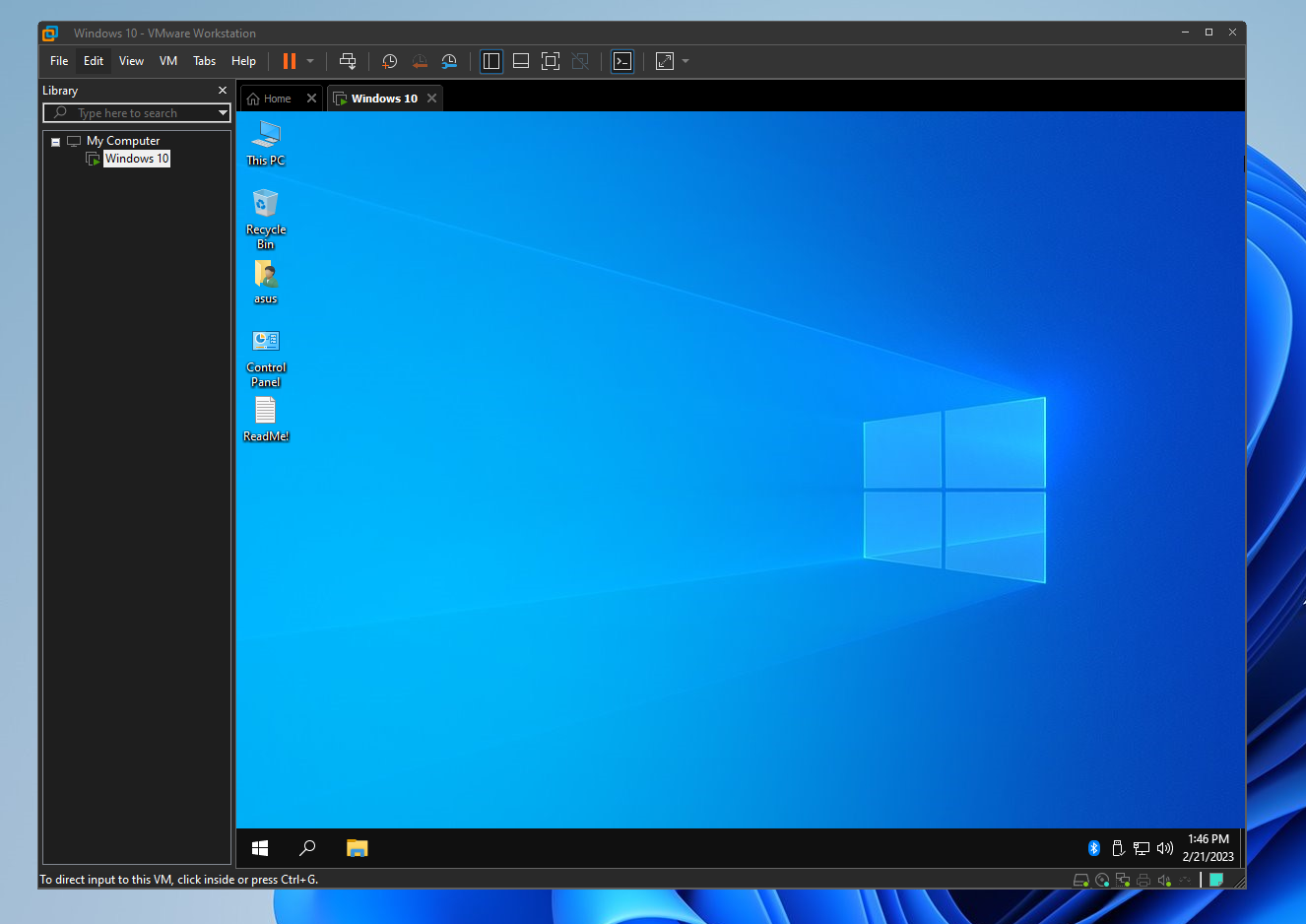Revert the VM to its previous snapshot

420,61
